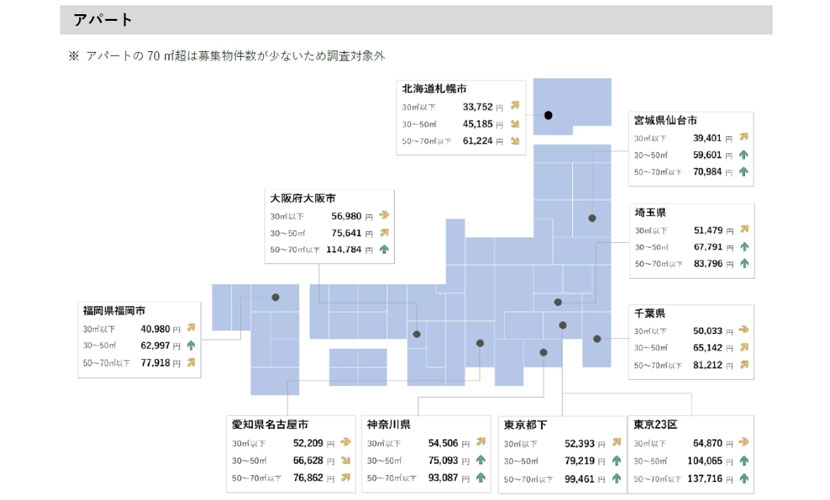Click the 宮城県仙台市 card title

665,120
